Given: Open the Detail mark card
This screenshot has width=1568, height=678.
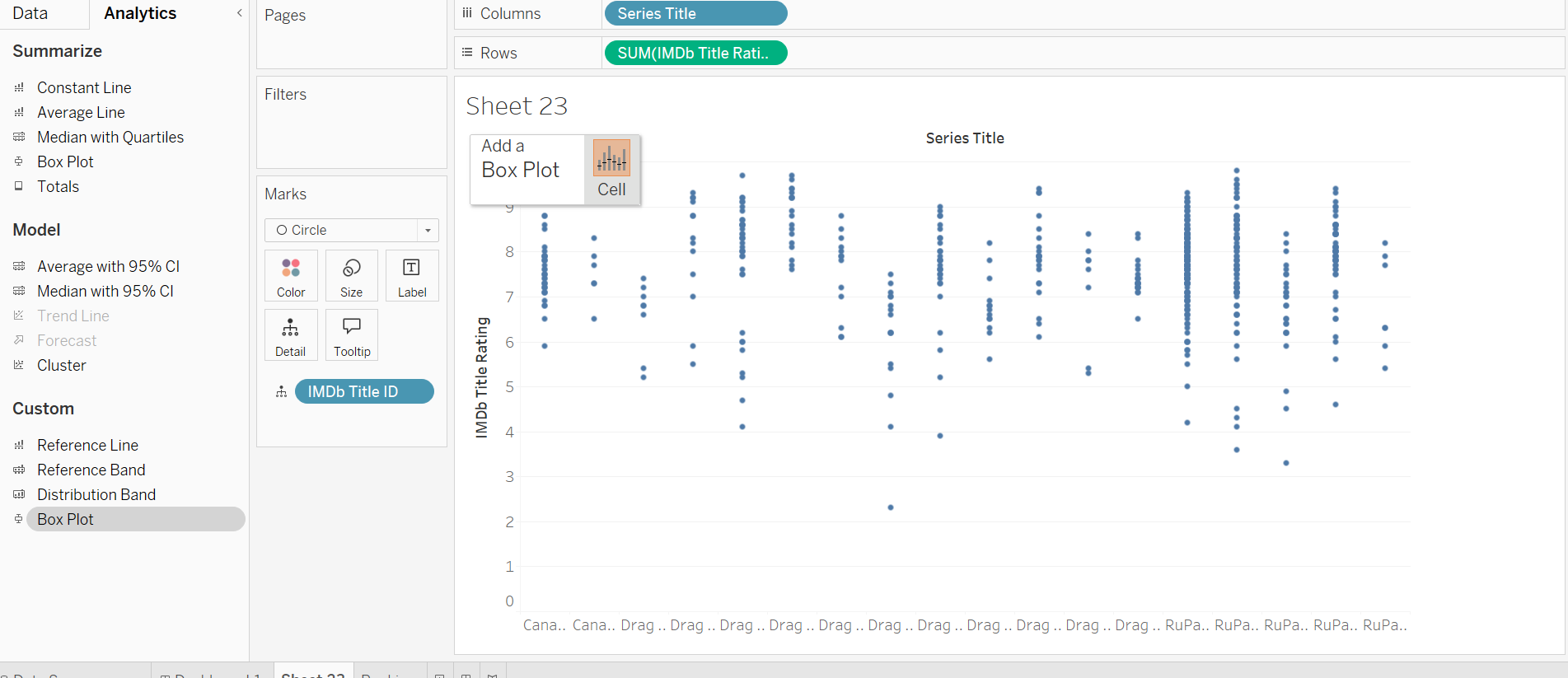Looking at the screenshot, I should (x=290, y=334).
